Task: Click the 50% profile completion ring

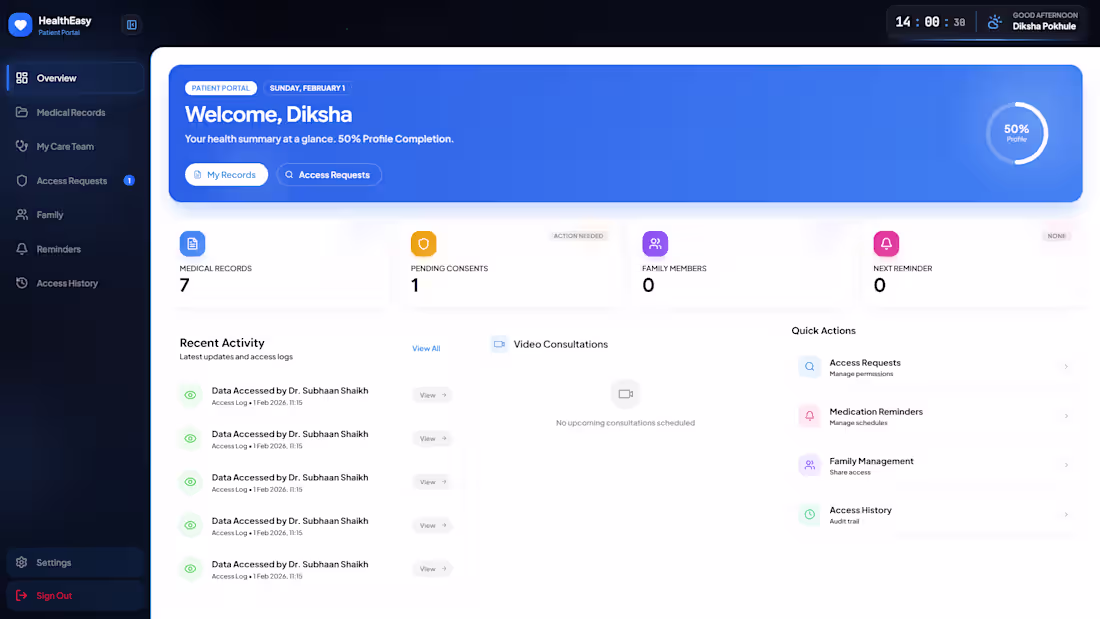Action: click(x=1017, y=133)
